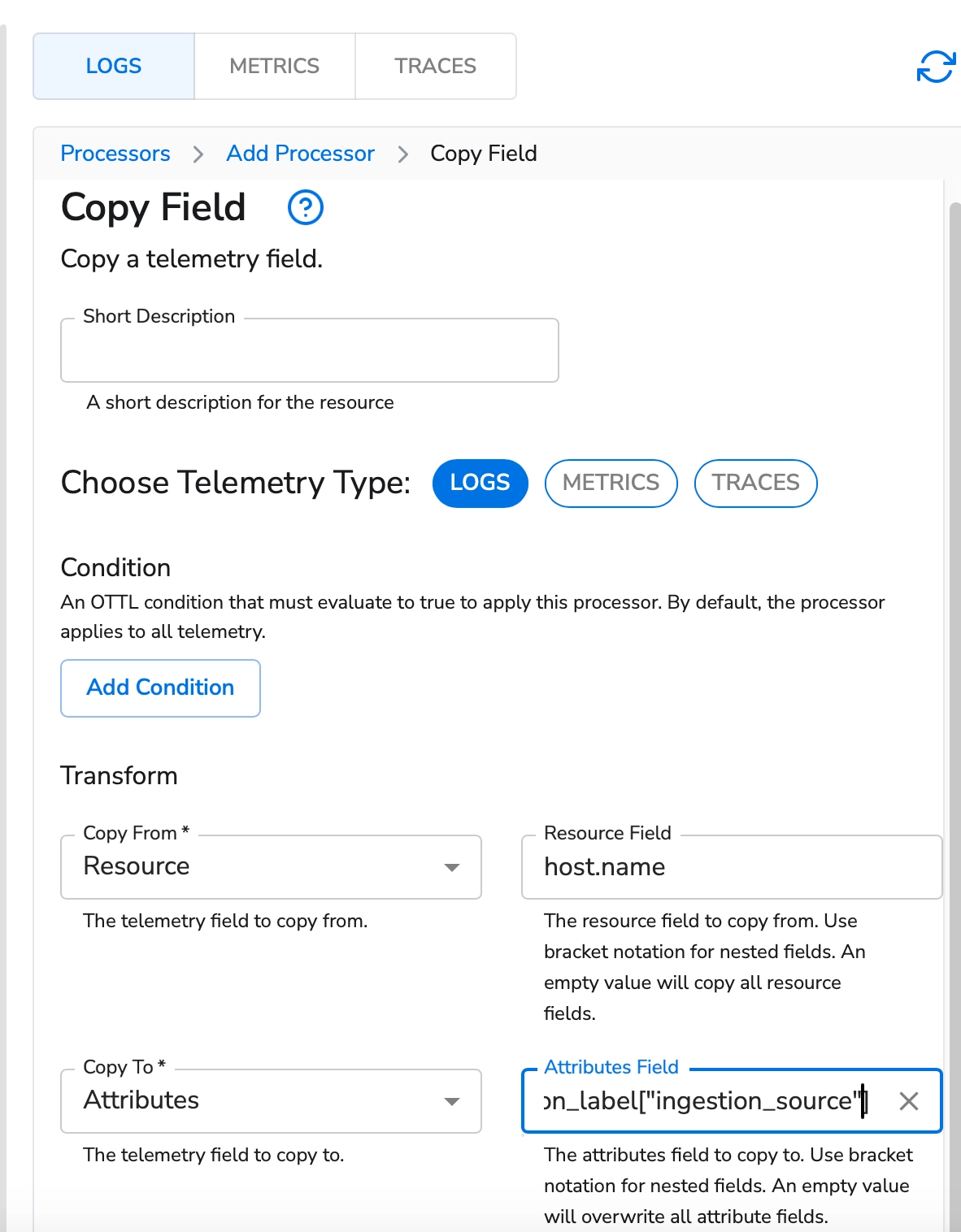Image resolution: width=961 pixels, height=1232 pixels.
Task: Click inside the Short Description field
Action: pyautogui.click(x=309, y=350)
